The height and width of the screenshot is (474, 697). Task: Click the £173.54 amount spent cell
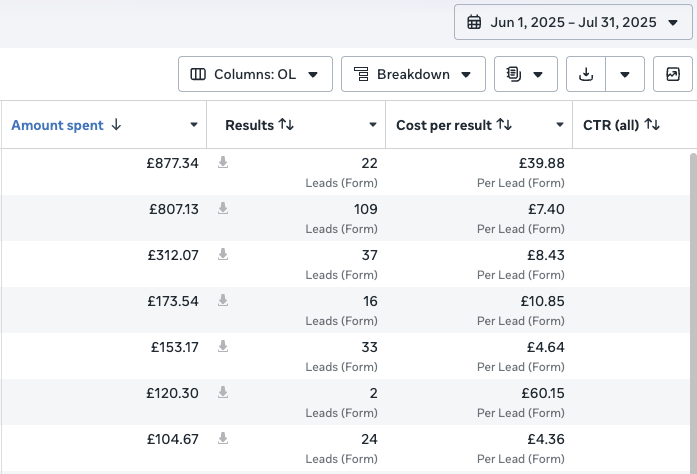pos(173,301)
